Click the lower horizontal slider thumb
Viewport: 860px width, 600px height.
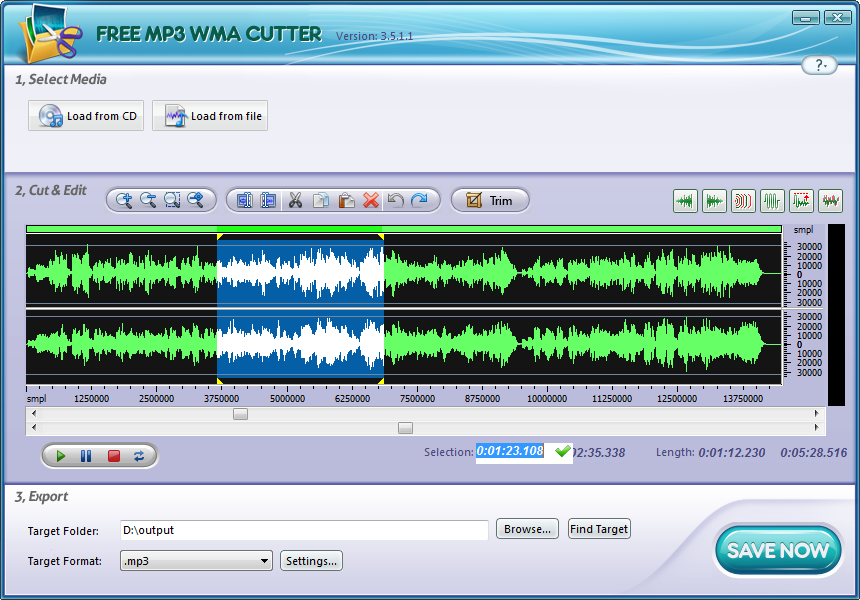click(405, 428)
